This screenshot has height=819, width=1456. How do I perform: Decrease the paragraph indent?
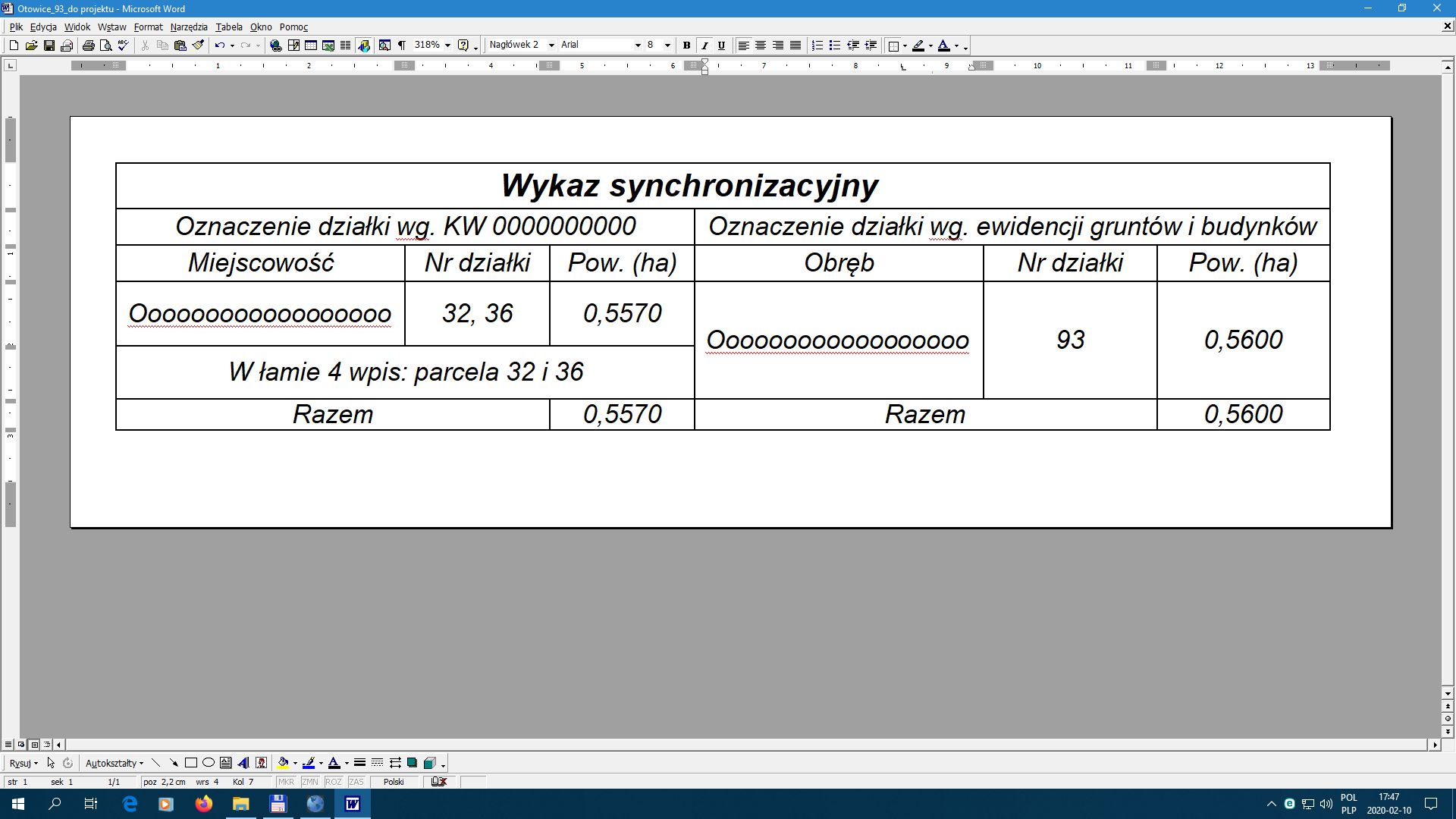[853, 45]
